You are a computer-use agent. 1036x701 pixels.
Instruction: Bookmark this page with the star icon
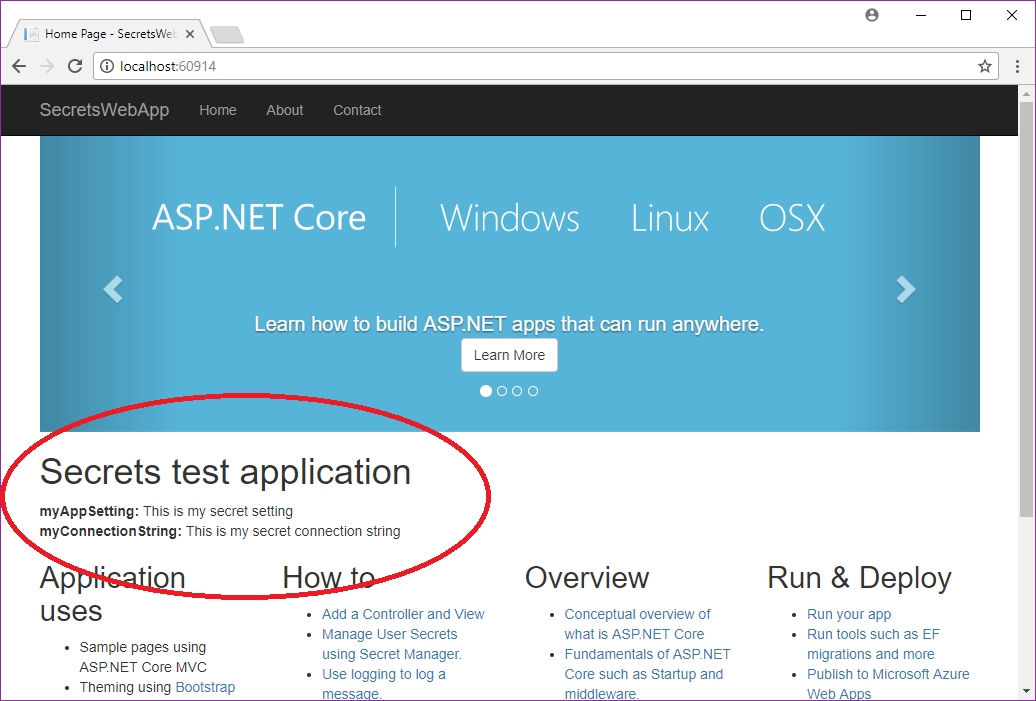(x=985, y=66)
